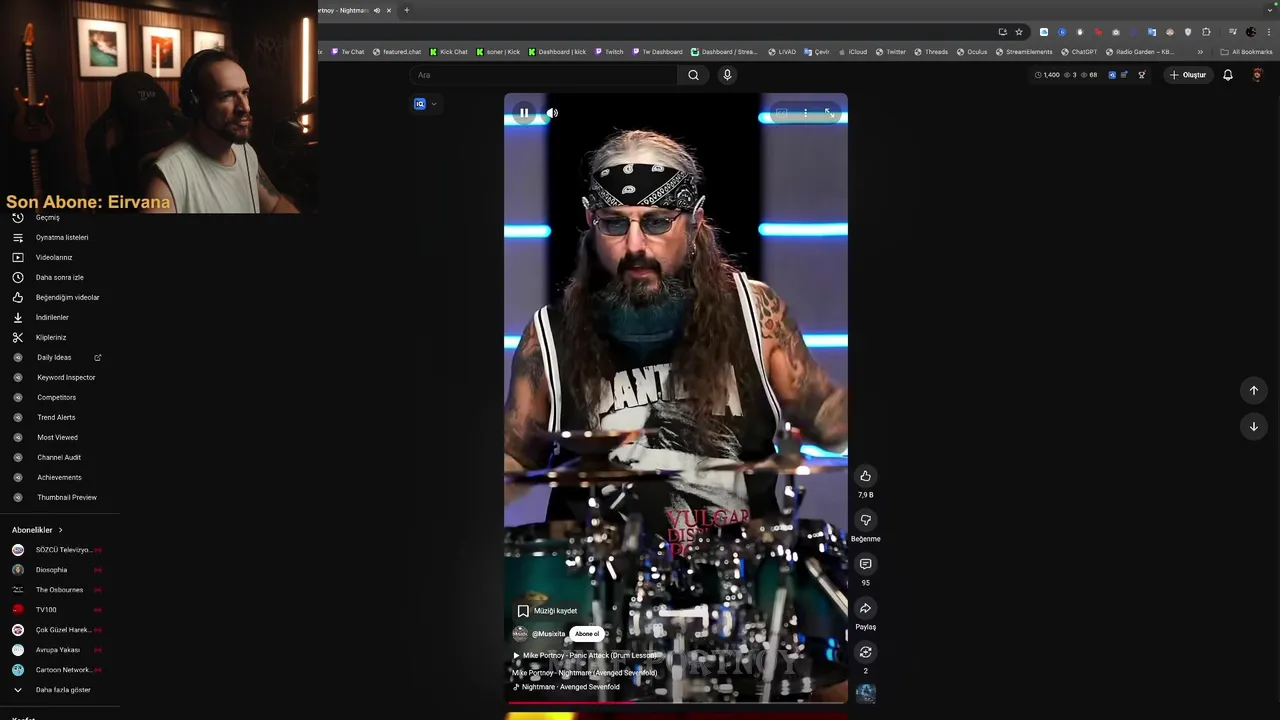Open Daha sonra izle
Image resolution: width=1280 pixels, height=720 pixels.
[60, 278]
